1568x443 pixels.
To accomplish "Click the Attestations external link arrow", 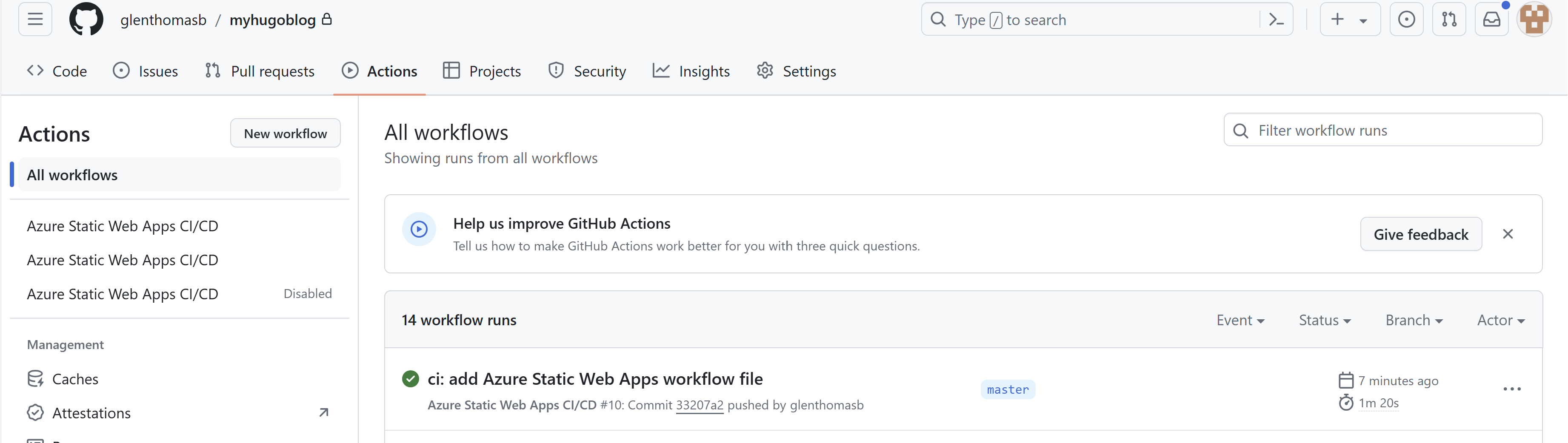I will [x=324, y=412].
